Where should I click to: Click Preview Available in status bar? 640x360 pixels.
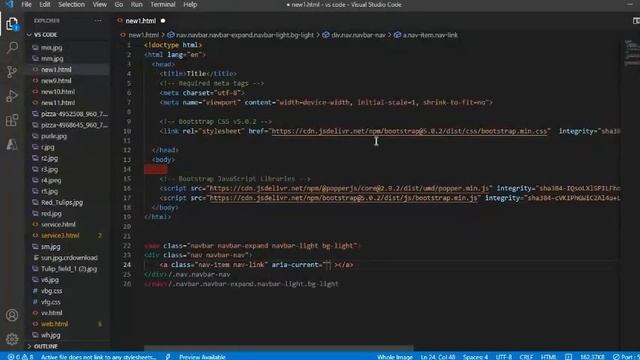tap(202, 357)
